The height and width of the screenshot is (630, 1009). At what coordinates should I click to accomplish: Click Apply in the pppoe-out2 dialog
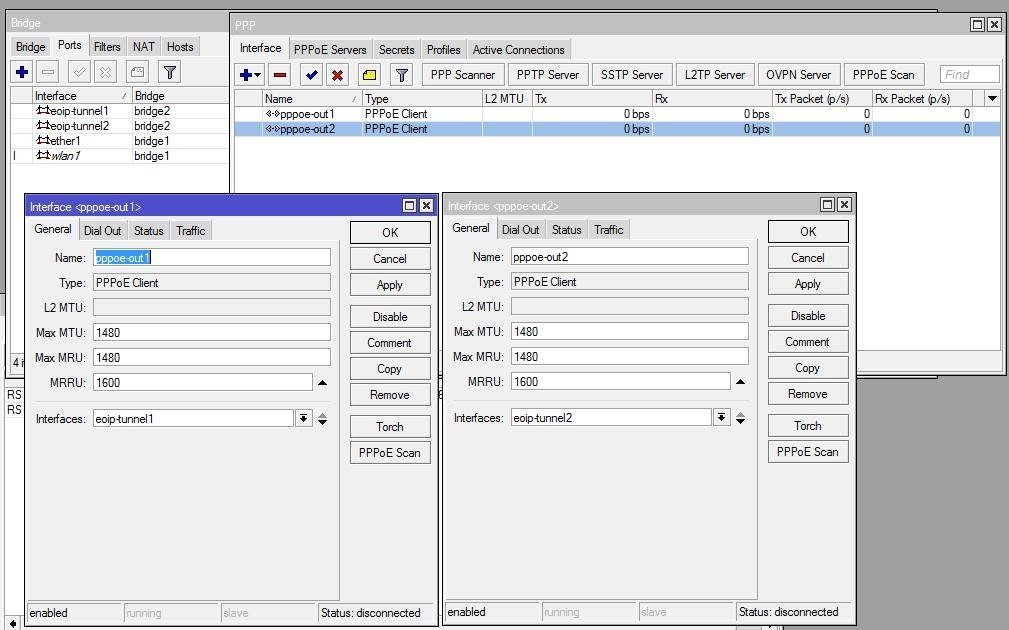click(807, 284)
